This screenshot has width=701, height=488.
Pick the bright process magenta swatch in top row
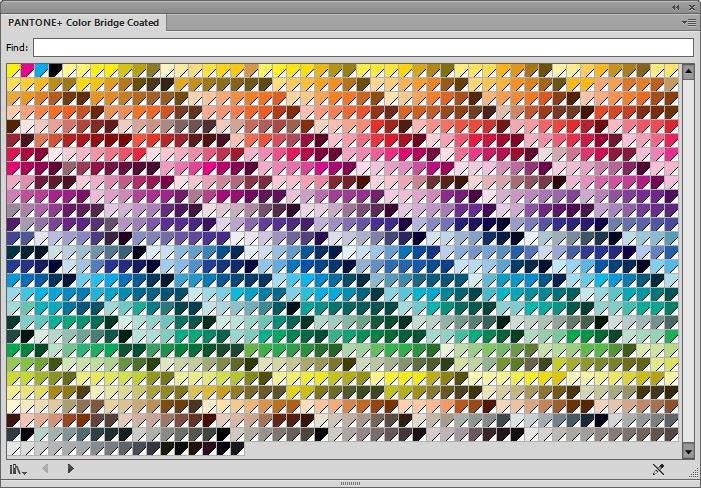[x=27, y=71]
